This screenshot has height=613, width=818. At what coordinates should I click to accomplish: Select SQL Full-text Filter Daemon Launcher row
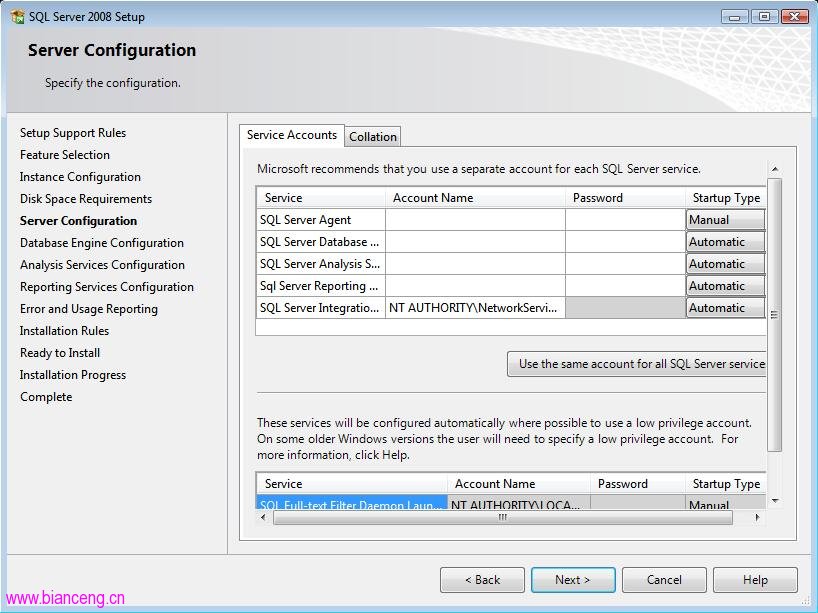352,503
